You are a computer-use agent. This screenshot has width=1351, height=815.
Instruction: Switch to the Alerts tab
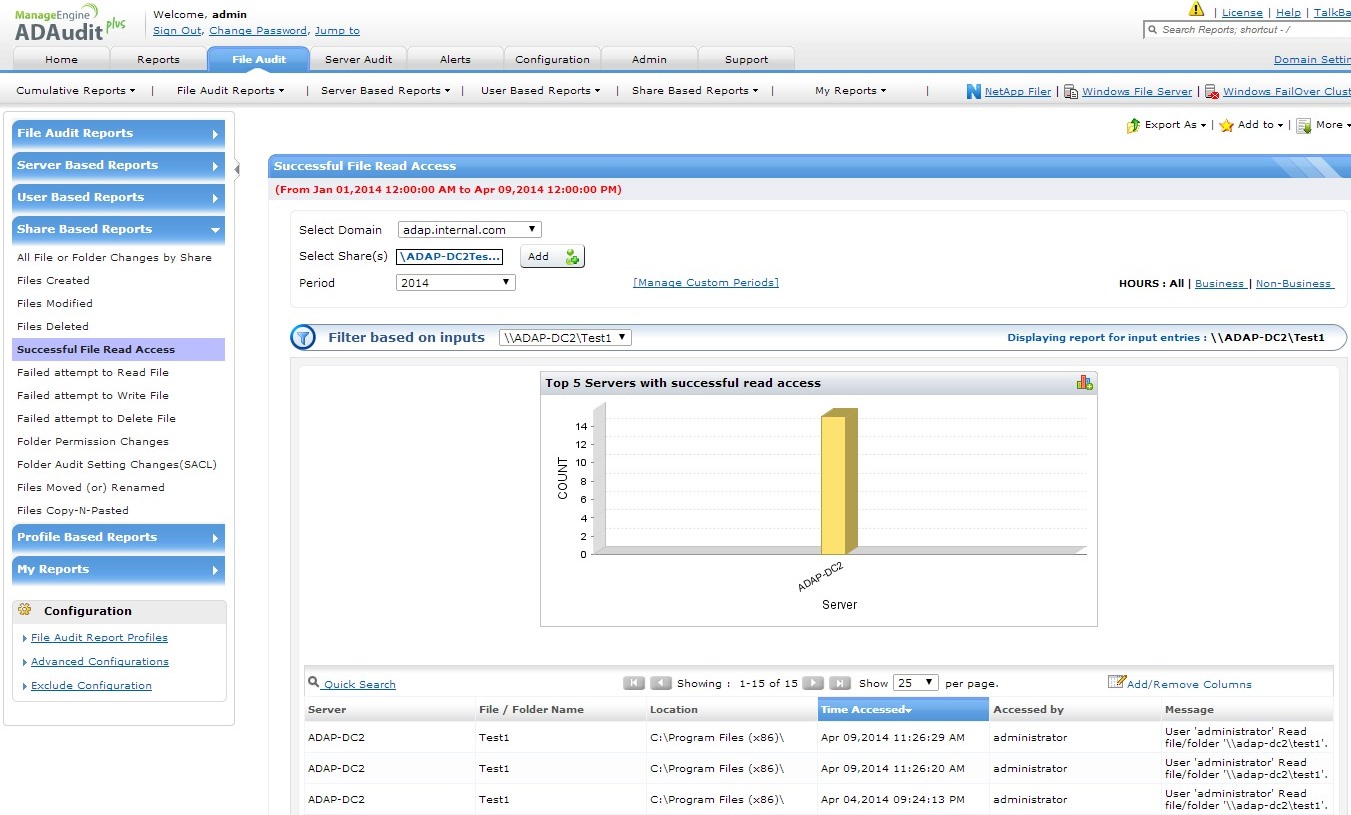click(455, 60)
